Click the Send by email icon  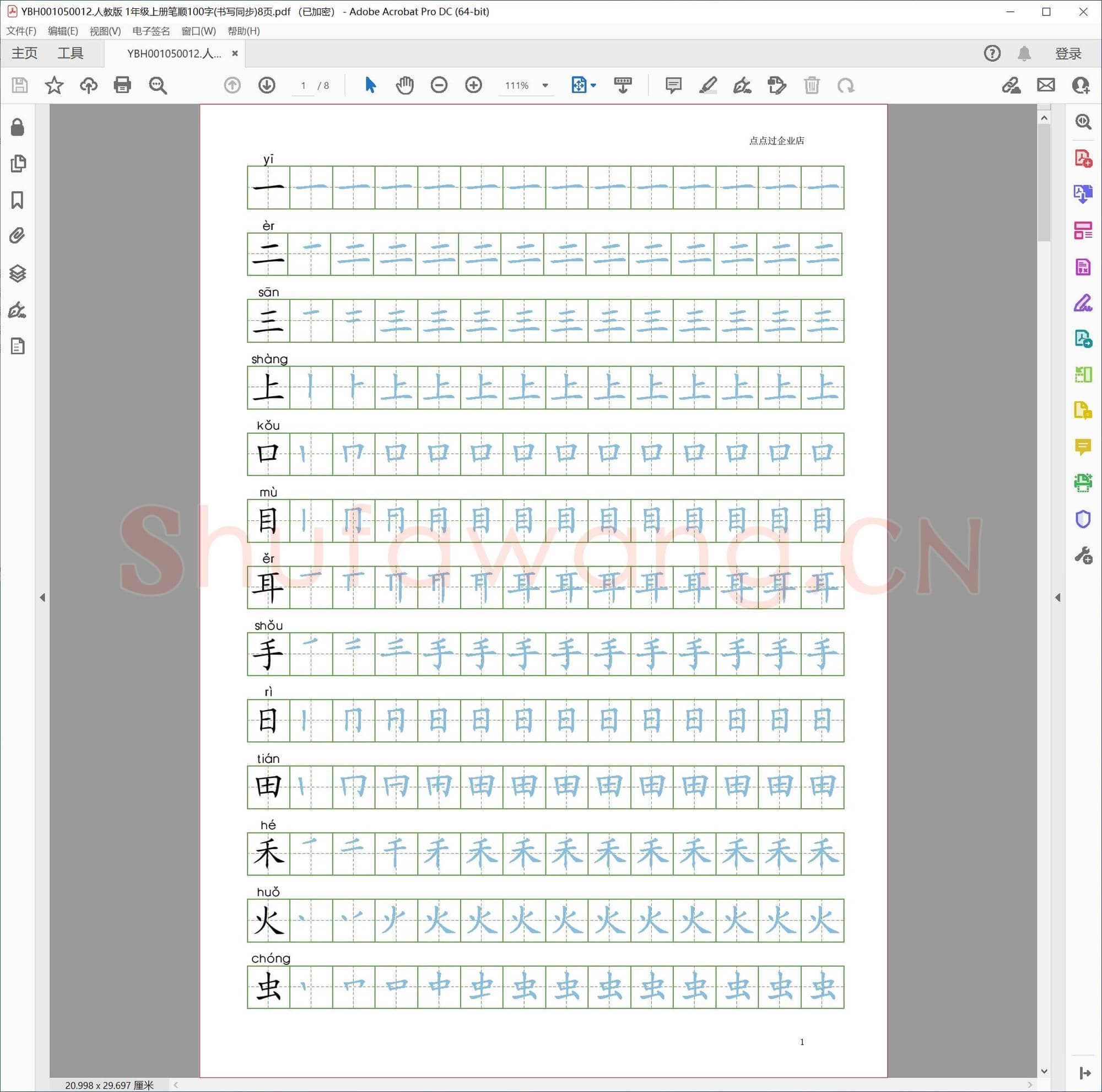1046,85
